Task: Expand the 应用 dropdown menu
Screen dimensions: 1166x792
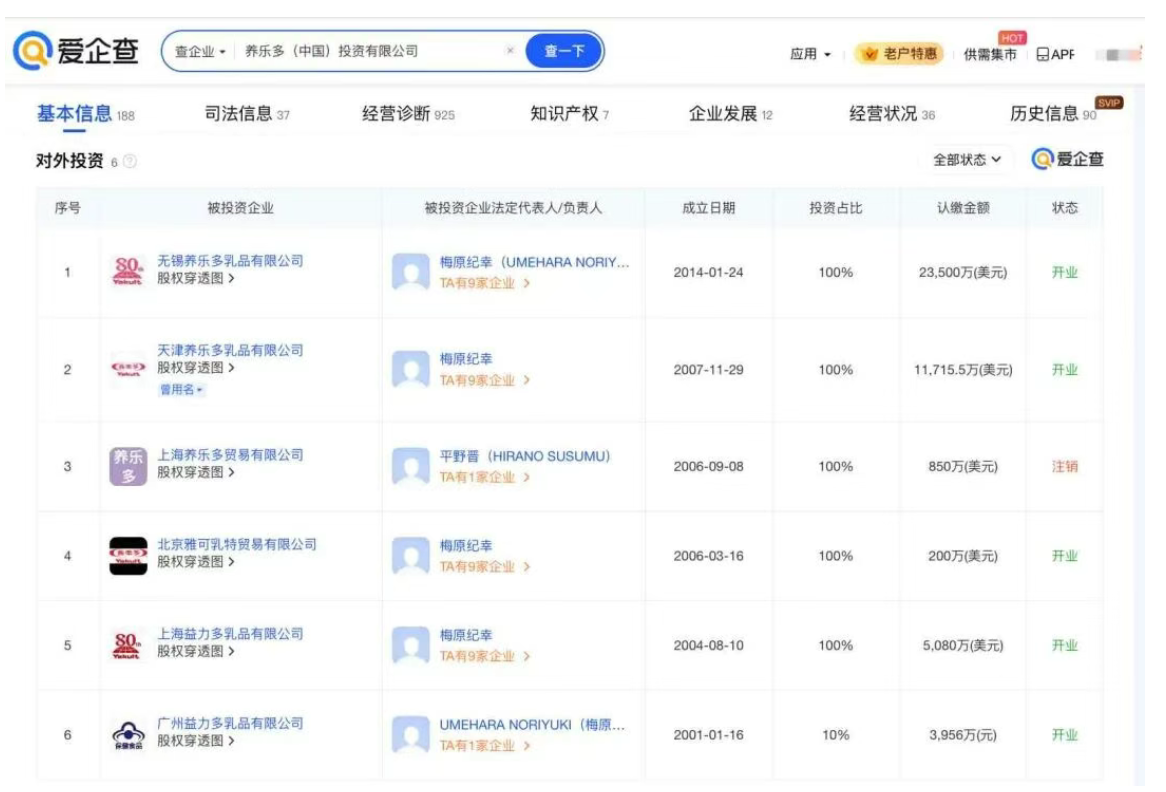Action: coord(810,54)
